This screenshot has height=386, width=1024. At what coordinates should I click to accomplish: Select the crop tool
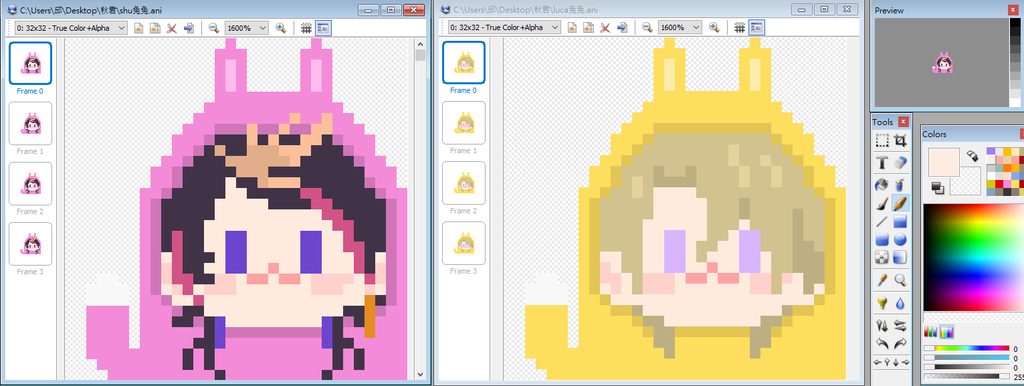pos(900,140)
